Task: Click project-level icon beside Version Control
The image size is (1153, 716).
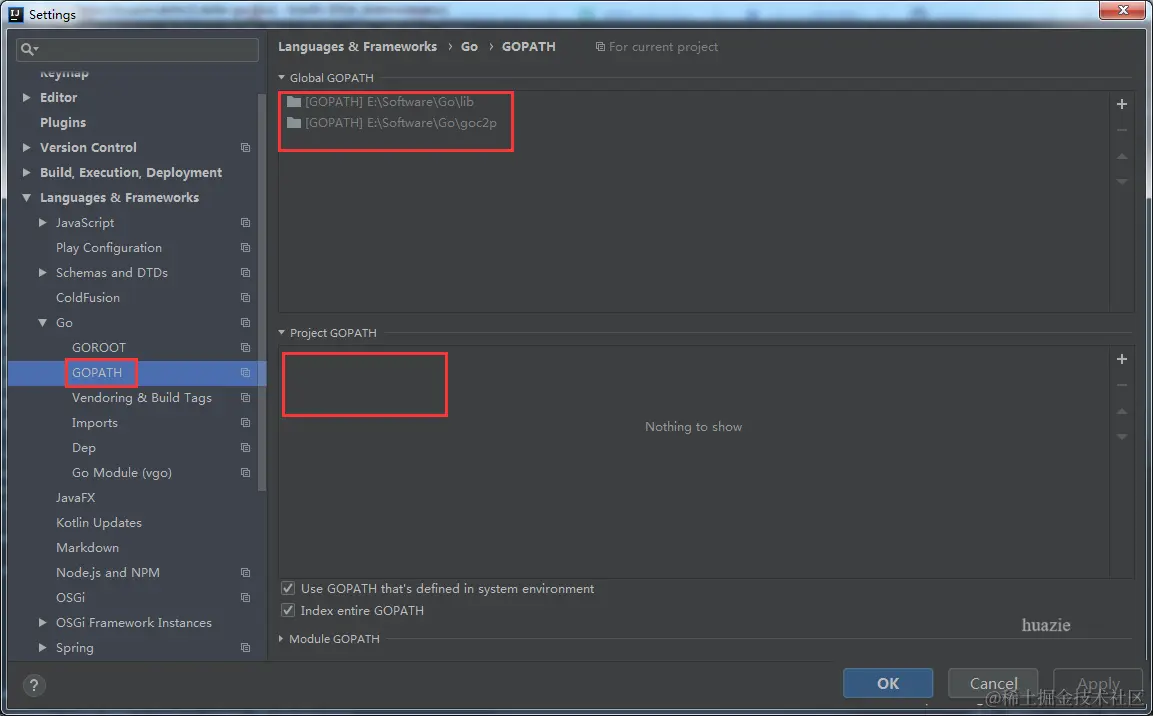Action: tap(246, 148)
